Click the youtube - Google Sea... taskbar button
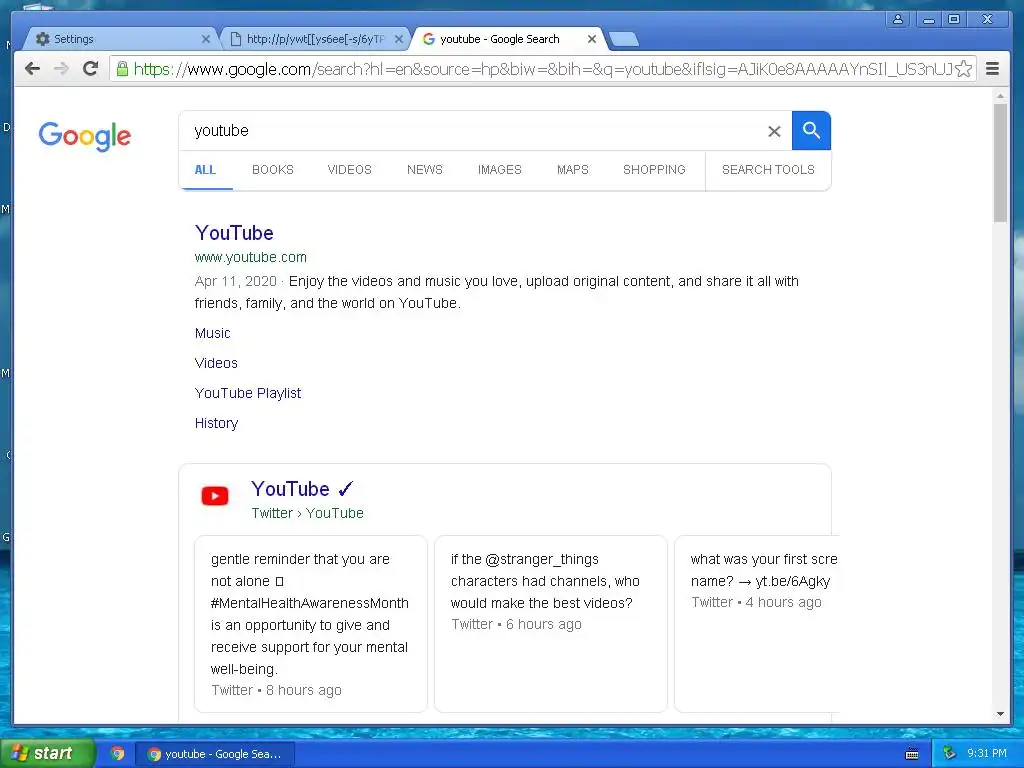Viewport: 1024px width, 768px height. 216,754
